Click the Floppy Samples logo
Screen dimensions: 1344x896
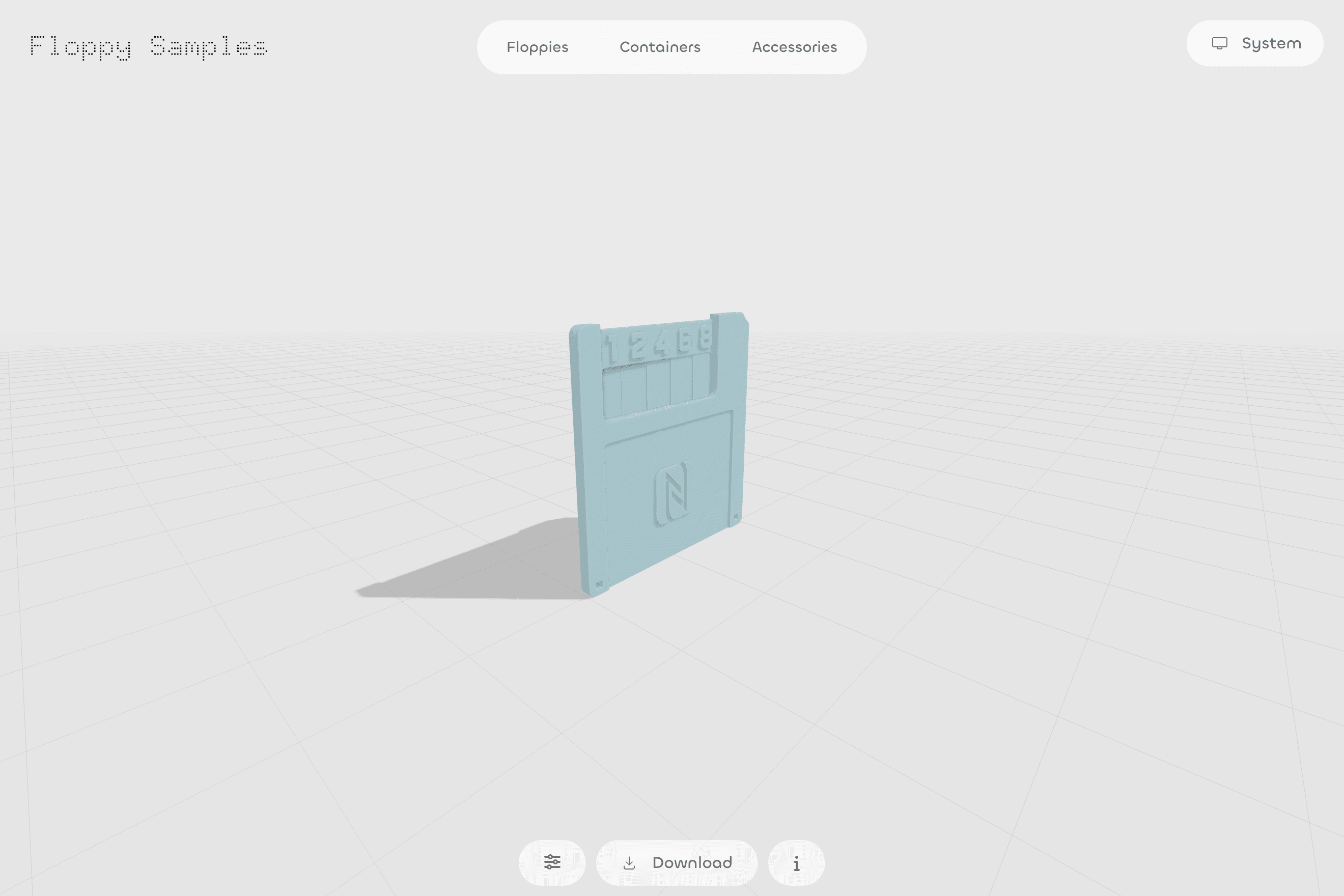(x=148, y=46)
